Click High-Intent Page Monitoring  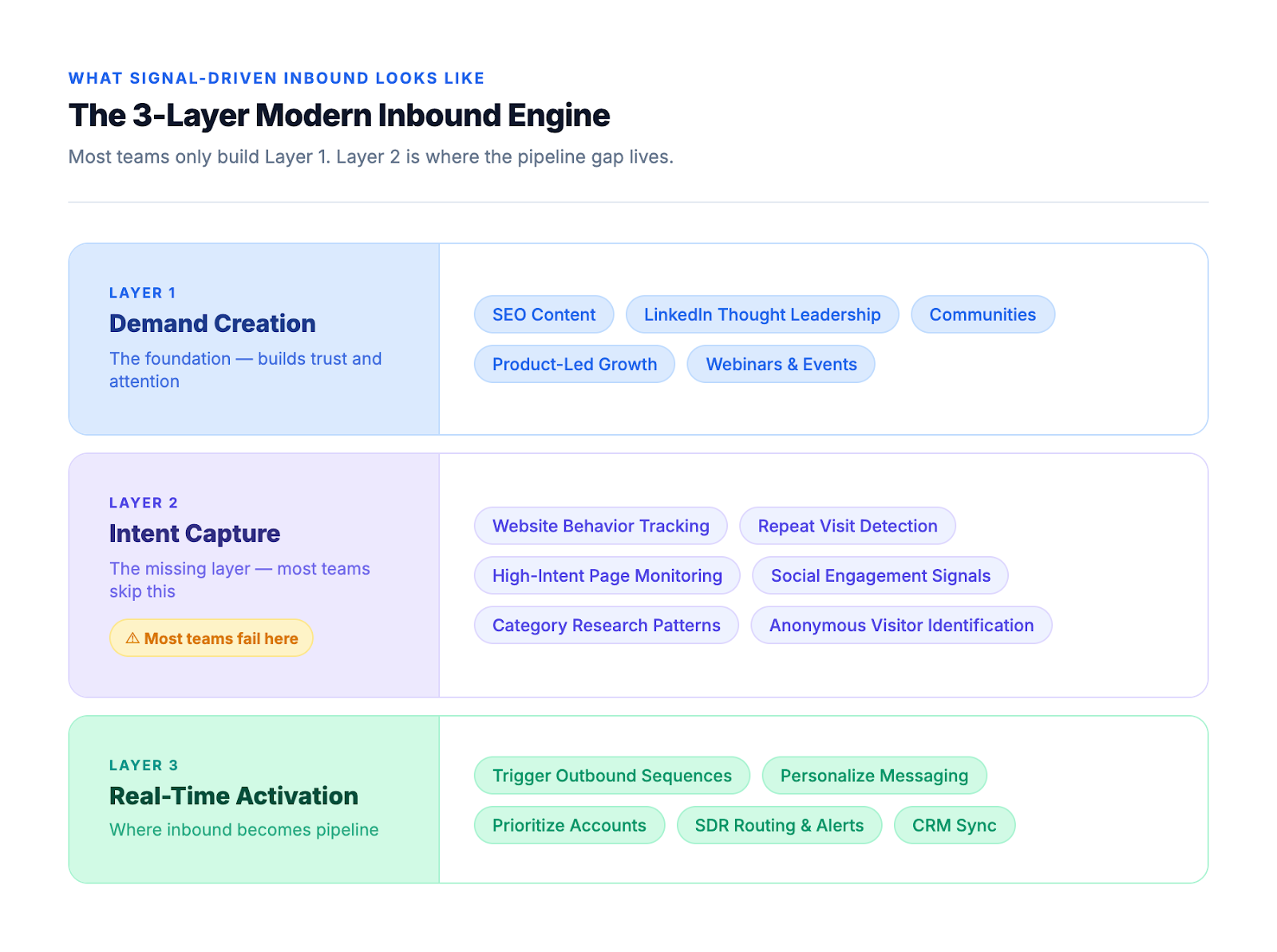(607, 575)
